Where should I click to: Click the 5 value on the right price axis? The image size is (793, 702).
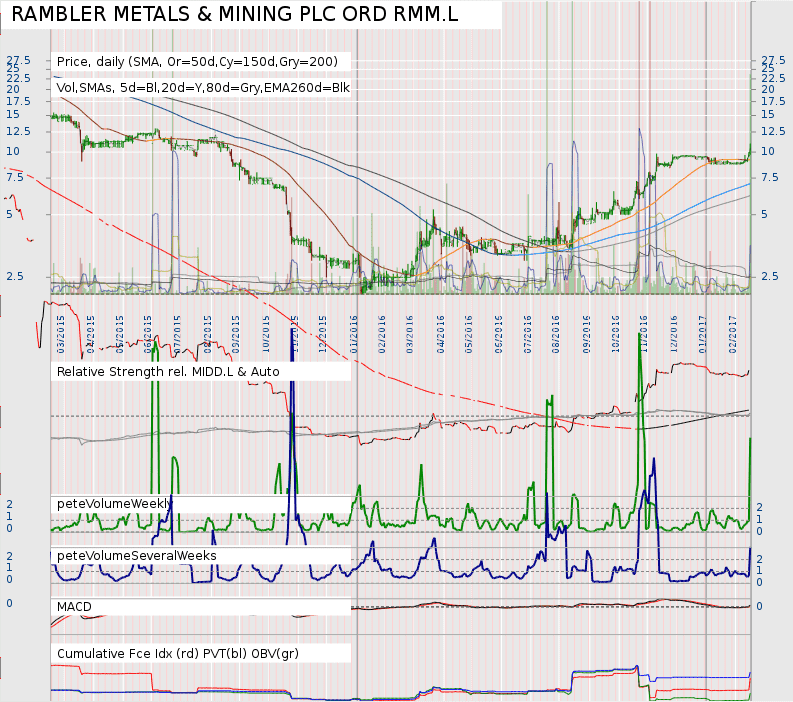point(764,214)
